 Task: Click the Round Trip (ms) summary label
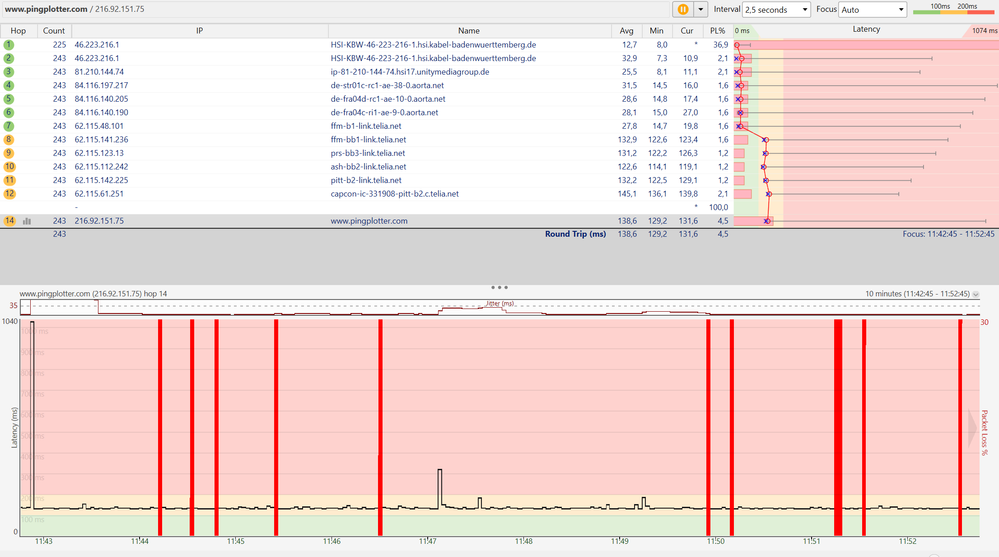point(575,234)
